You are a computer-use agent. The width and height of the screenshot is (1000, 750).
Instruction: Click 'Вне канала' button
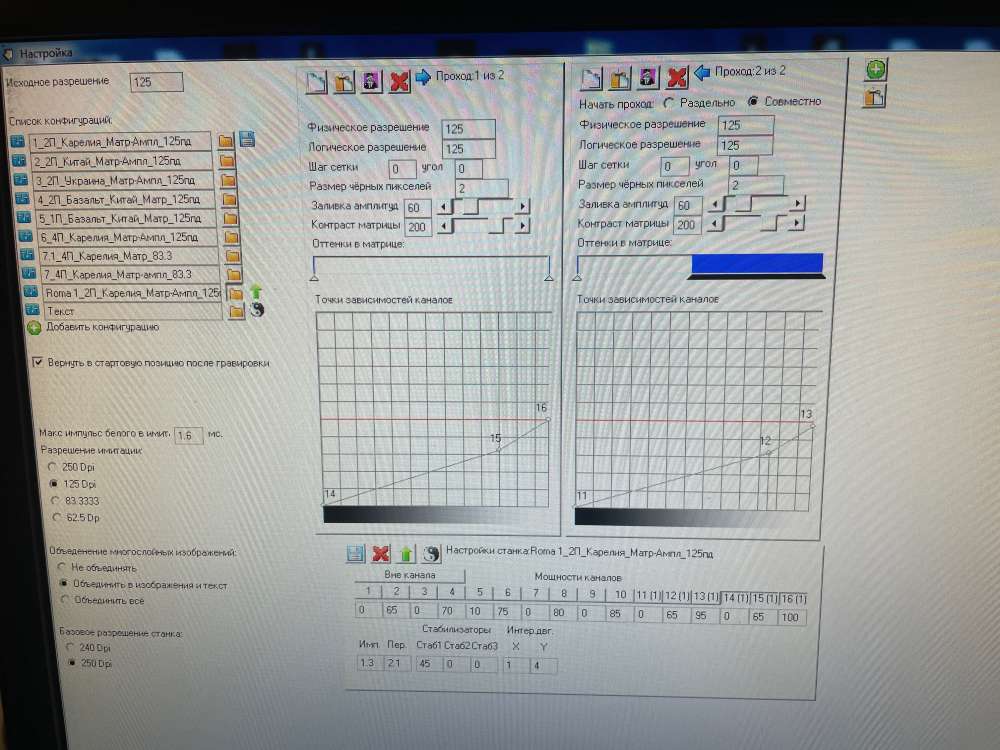pyautogui.click(x=410, y=576)
